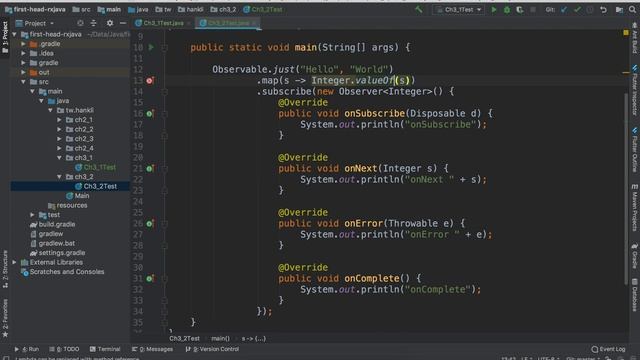640x360 pixels.
Task: Open the Project view selector dropdown
Action: [x=35, y=23]
